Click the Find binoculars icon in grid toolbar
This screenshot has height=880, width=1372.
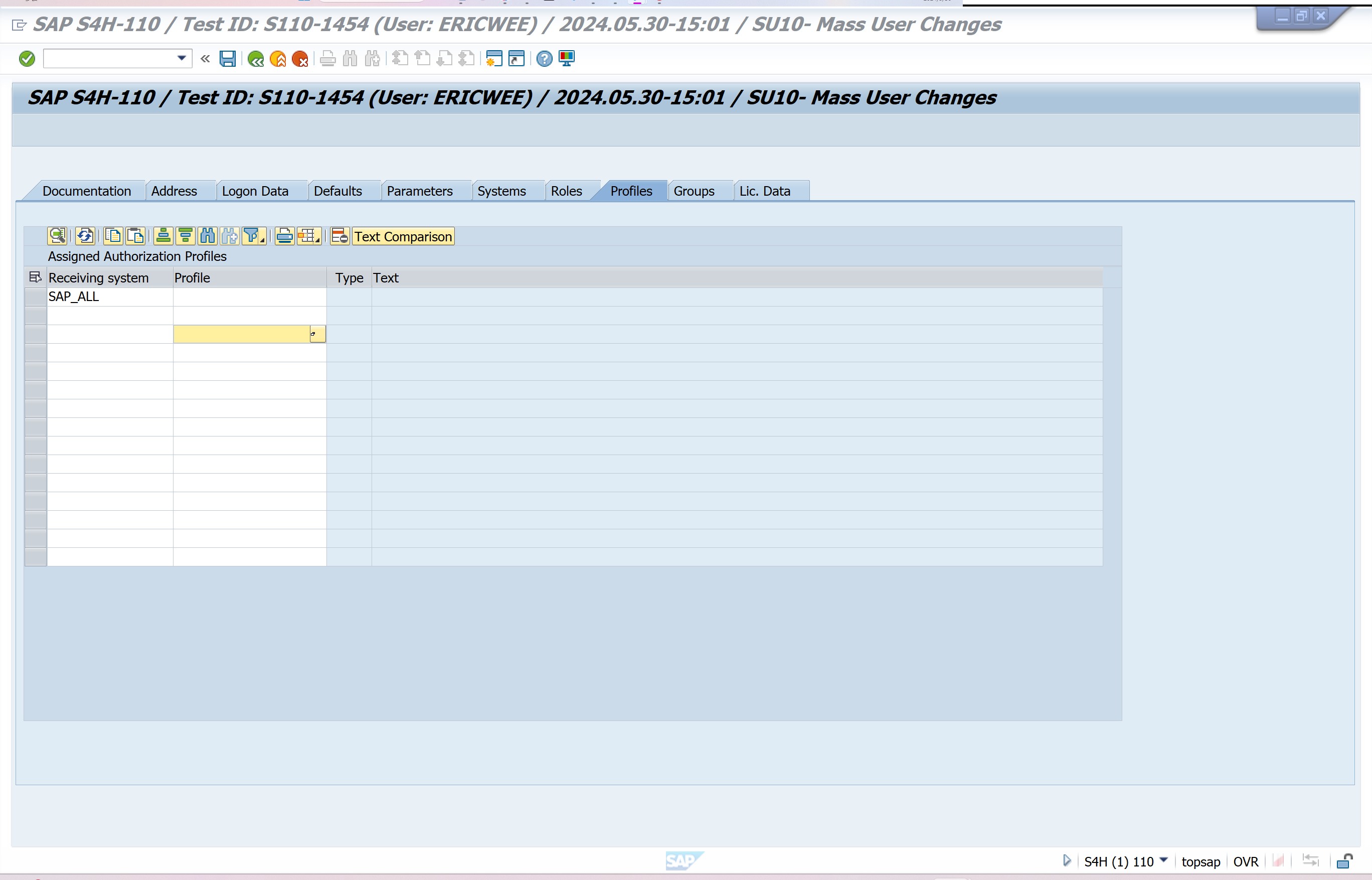coord(207,236)
